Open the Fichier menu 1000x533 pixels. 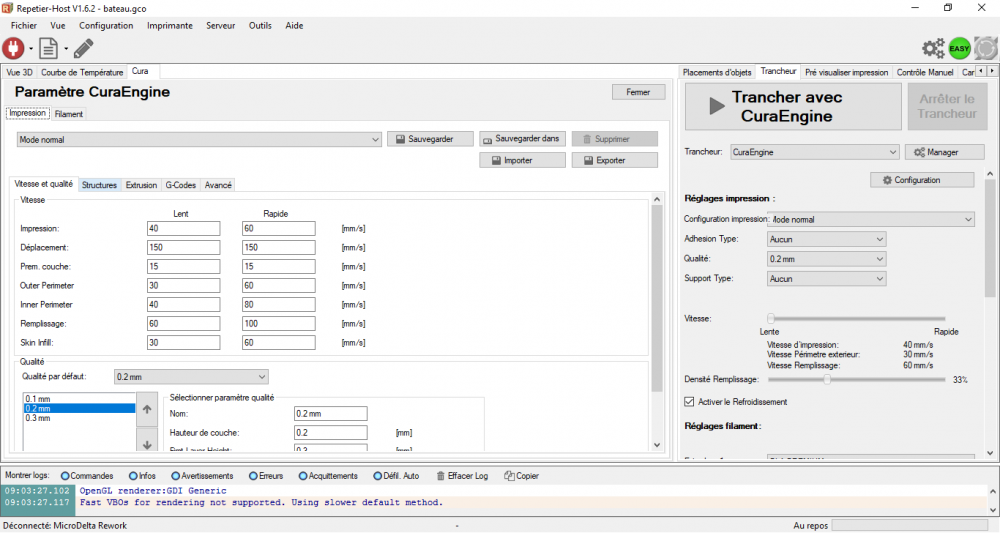(24, 26)
